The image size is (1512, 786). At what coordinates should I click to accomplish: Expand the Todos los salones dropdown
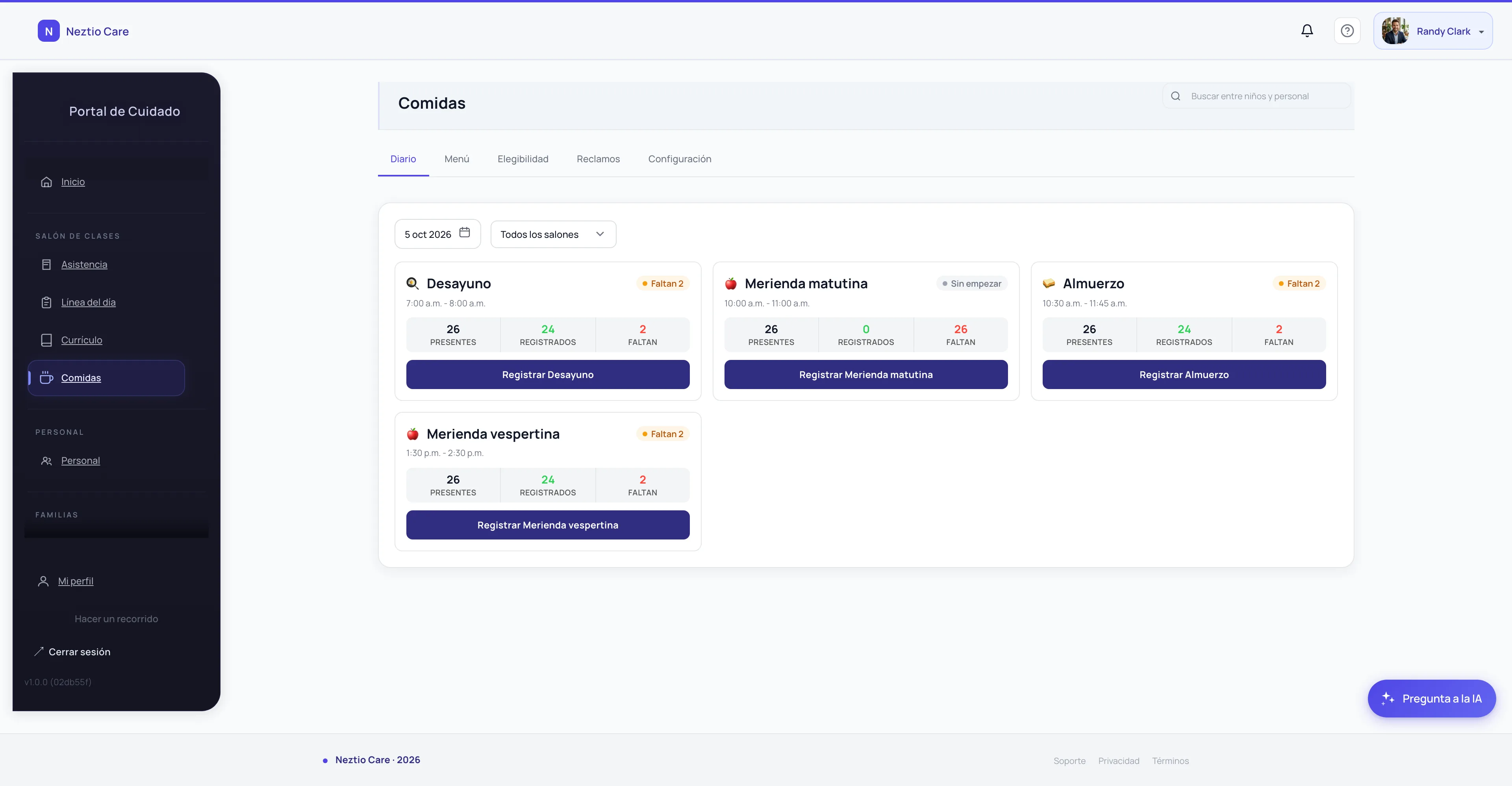553,234
